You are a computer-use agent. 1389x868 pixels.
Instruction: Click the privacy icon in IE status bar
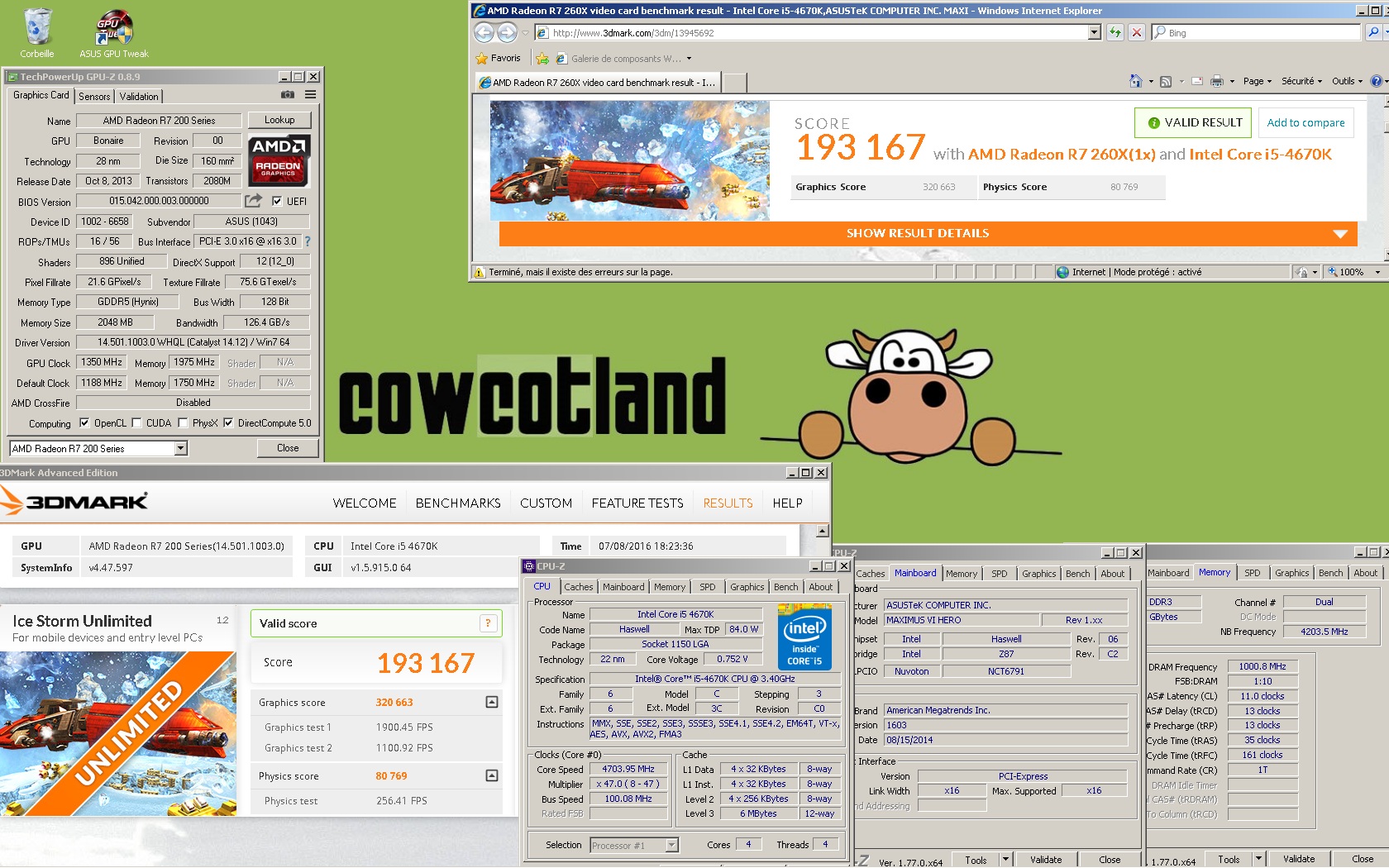[x=1301, y=272]
